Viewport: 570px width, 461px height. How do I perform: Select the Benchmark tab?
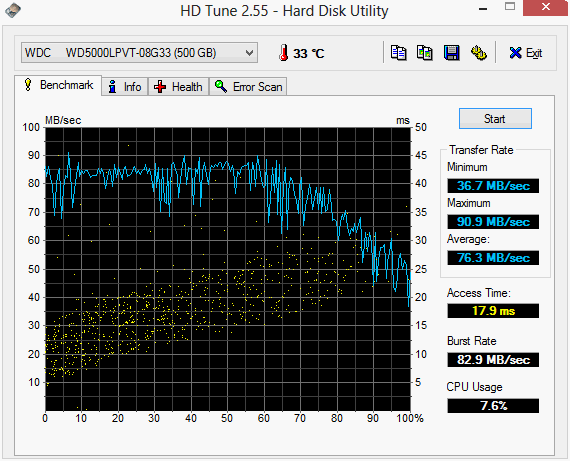click(x=58, y=85)
